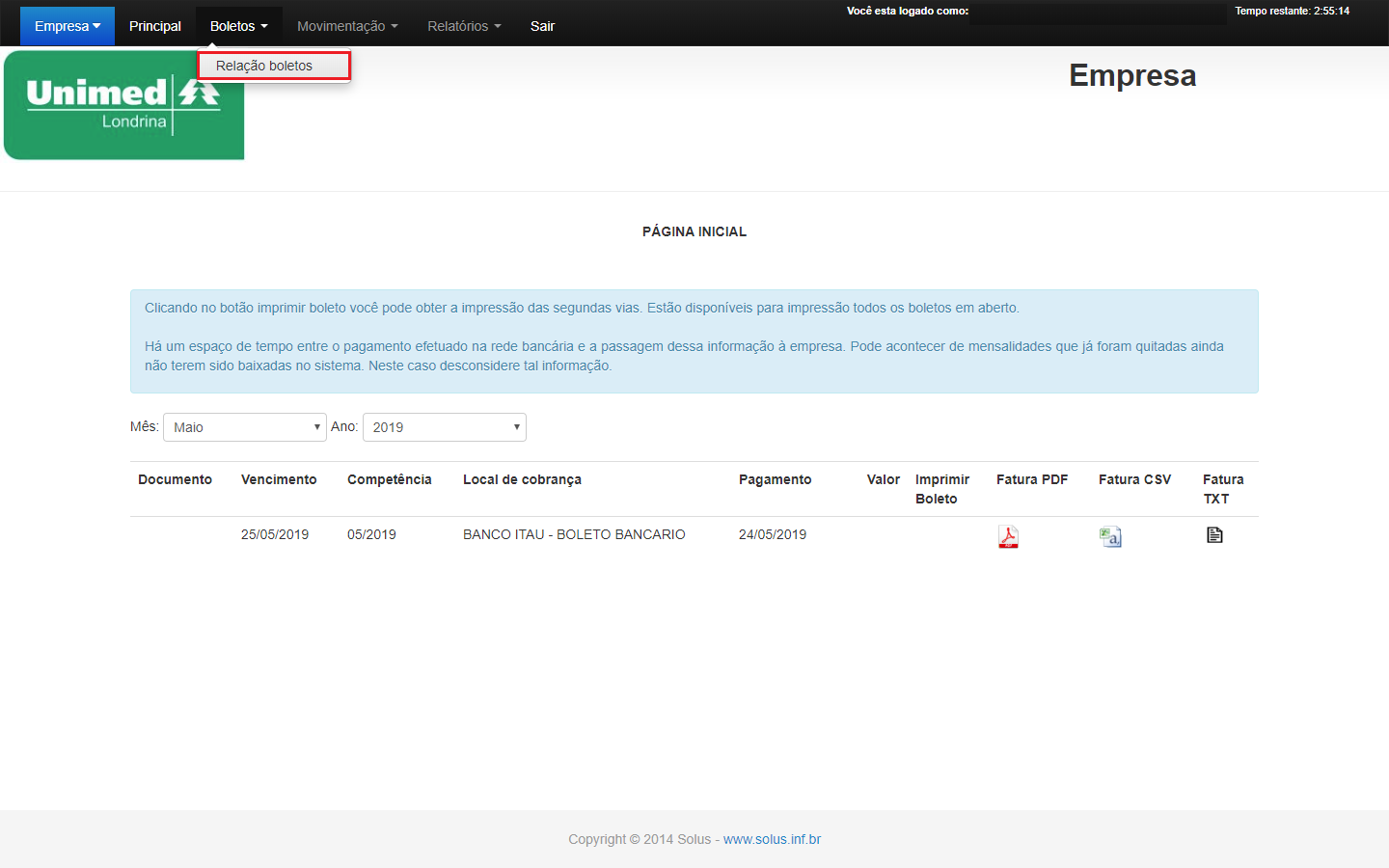Screen dimensions: 1389x868
Task: Click the Fatura TXT column header
Action: point(1223,489)
